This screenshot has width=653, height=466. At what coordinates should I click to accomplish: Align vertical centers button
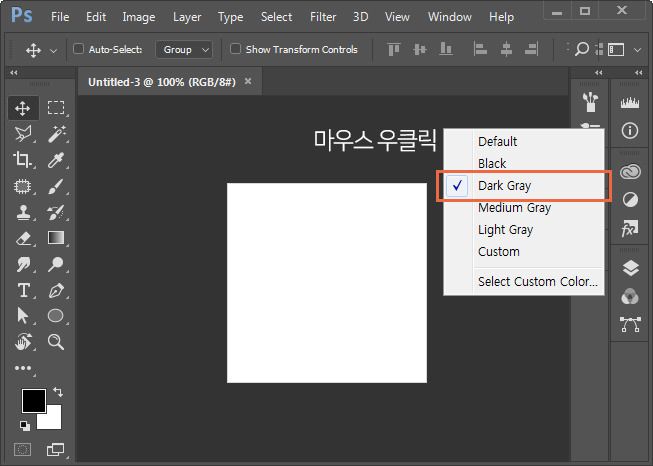coord(420,50)
